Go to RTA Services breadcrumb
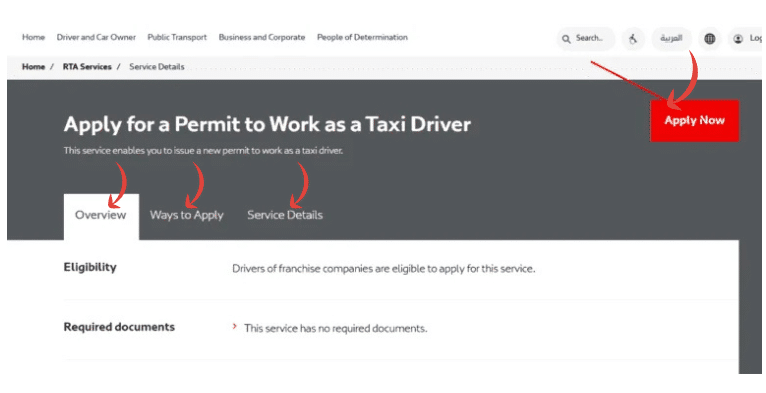The height and width of the screenshot is (393, 766). click(x=87, y=66)
